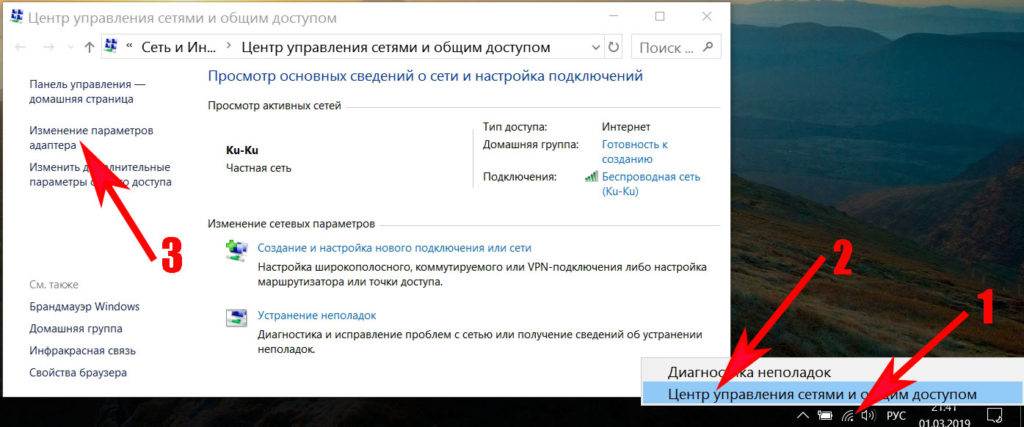Select Центр управления сетями context menu item
1024x427 pixels.
[x=820, y=394]
